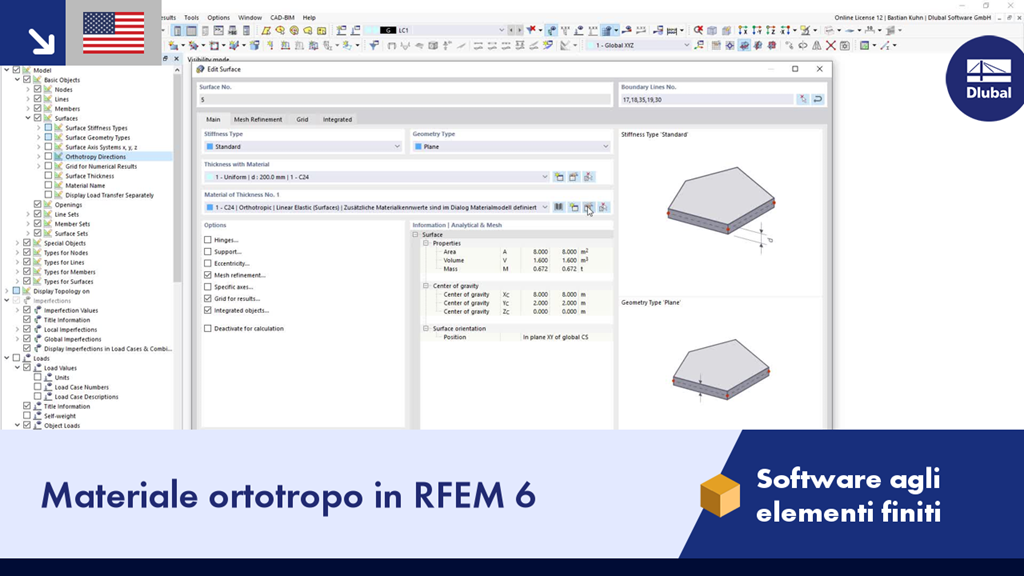Click the funnel filter icon in second toolbar

[374, 46]
